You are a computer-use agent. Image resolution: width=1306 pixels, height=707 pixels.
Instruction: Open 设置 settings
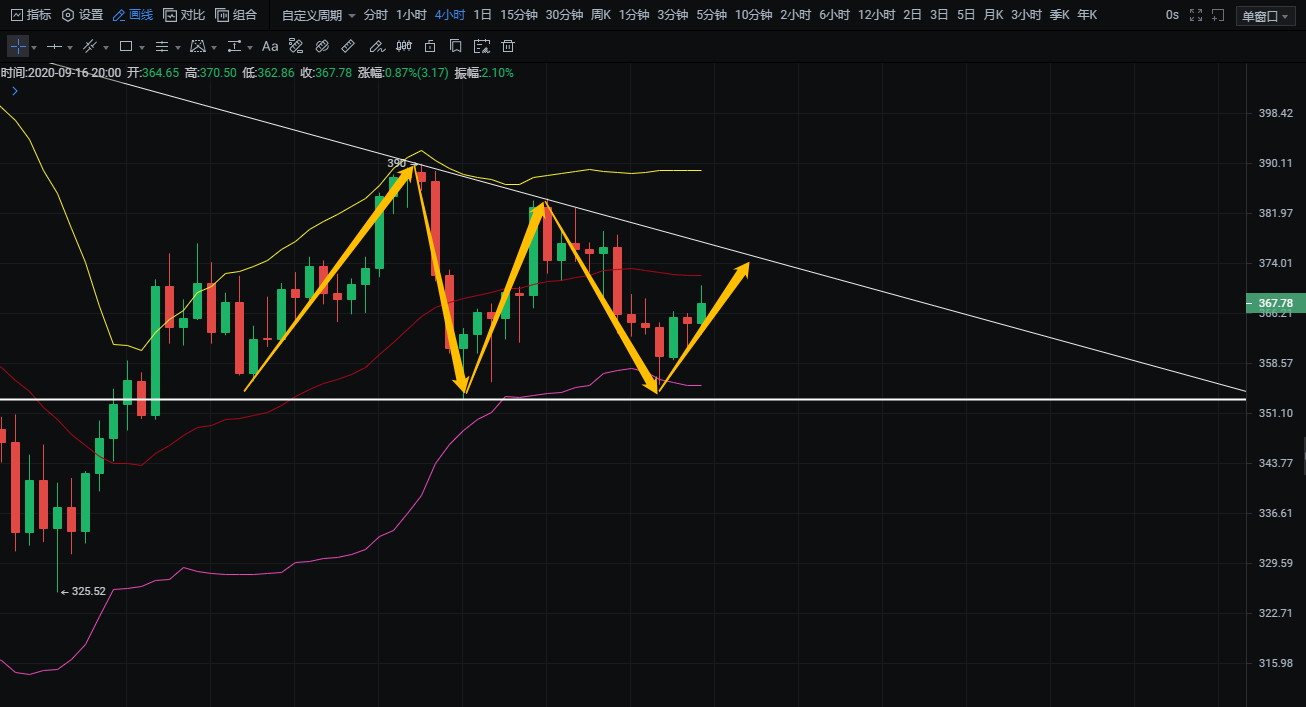82,15
